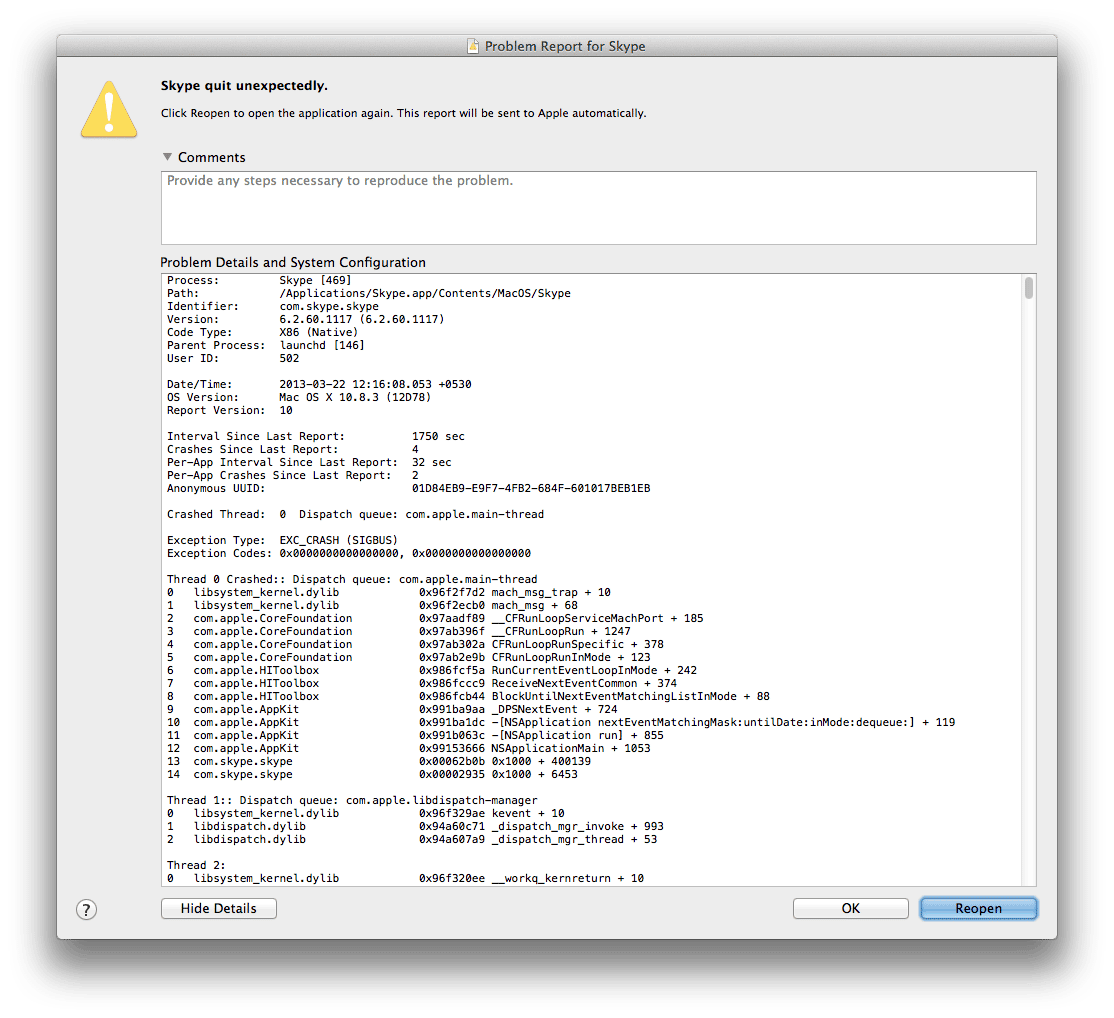This screenshot has height=1018, width=1114.
Task: Click the Reopen button
Action: pos(978,908)
